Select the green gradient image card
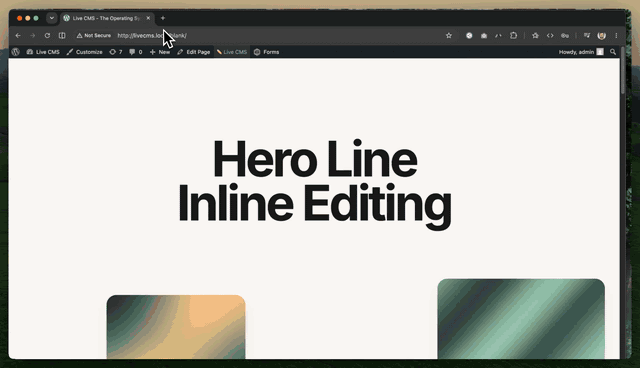This screenshot has height=368, width=640. click(x=521, y=319)
